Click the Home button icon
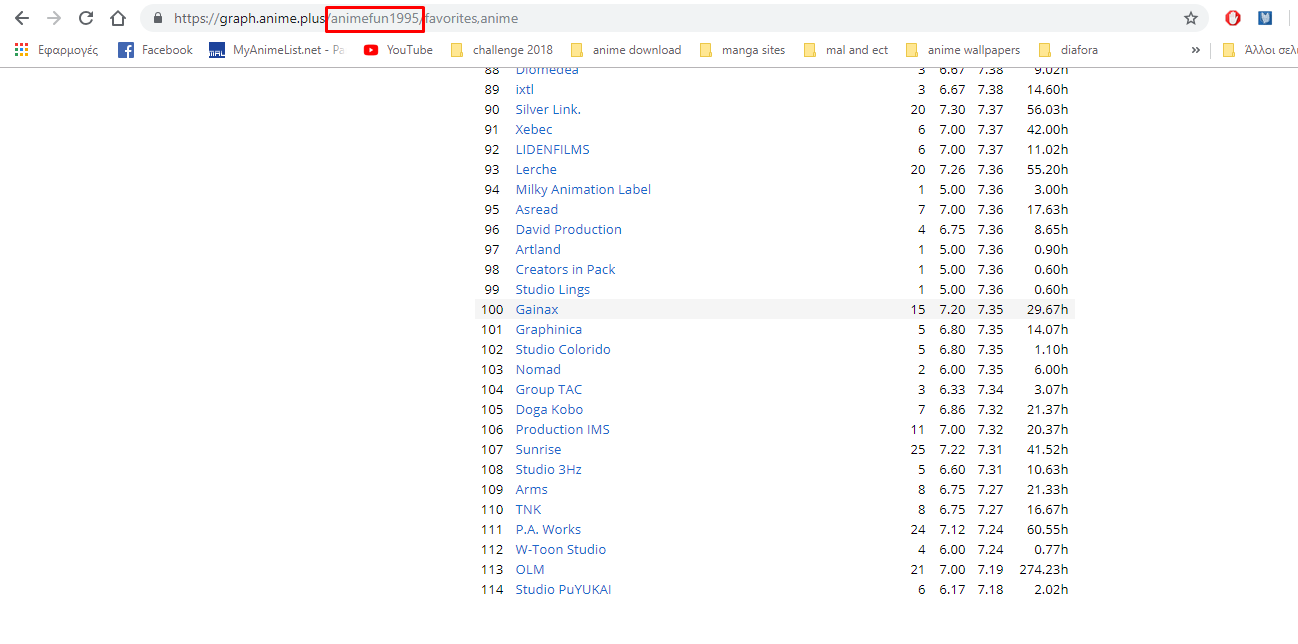The height and width of the screenshot is (644, 1298). pyautogui.click(x=118, y=18)
